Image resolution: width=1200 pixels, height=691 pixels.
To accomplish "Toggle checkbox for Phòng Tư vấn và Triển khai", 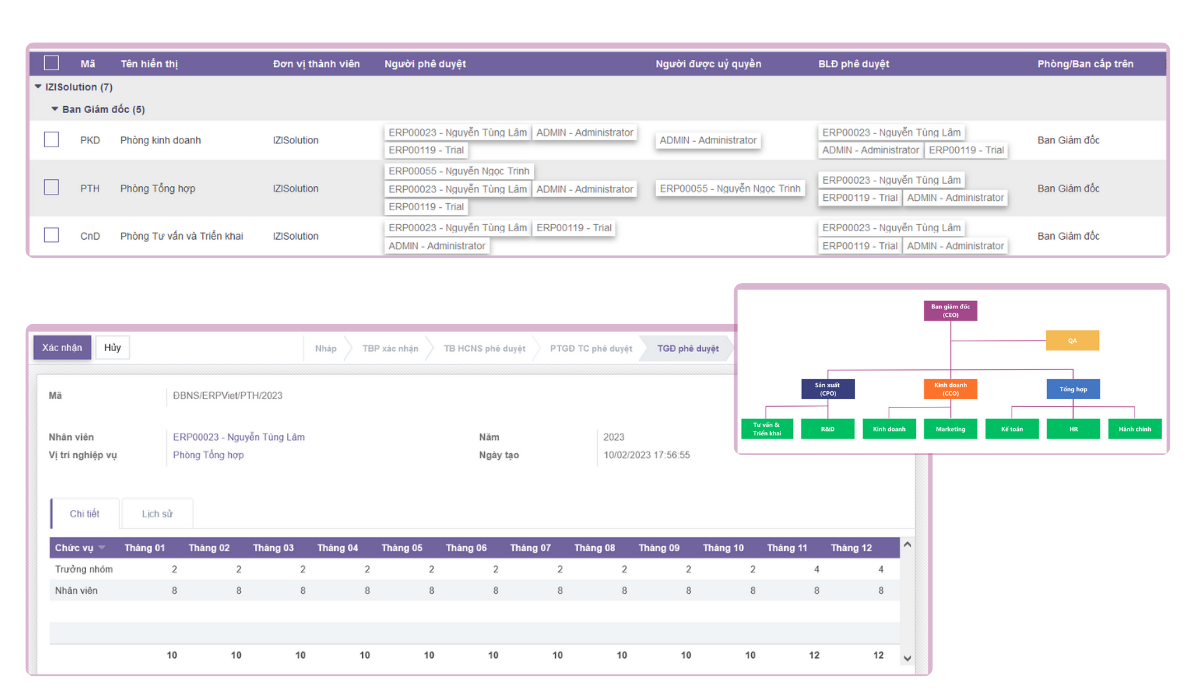I will tap(51, 236).
